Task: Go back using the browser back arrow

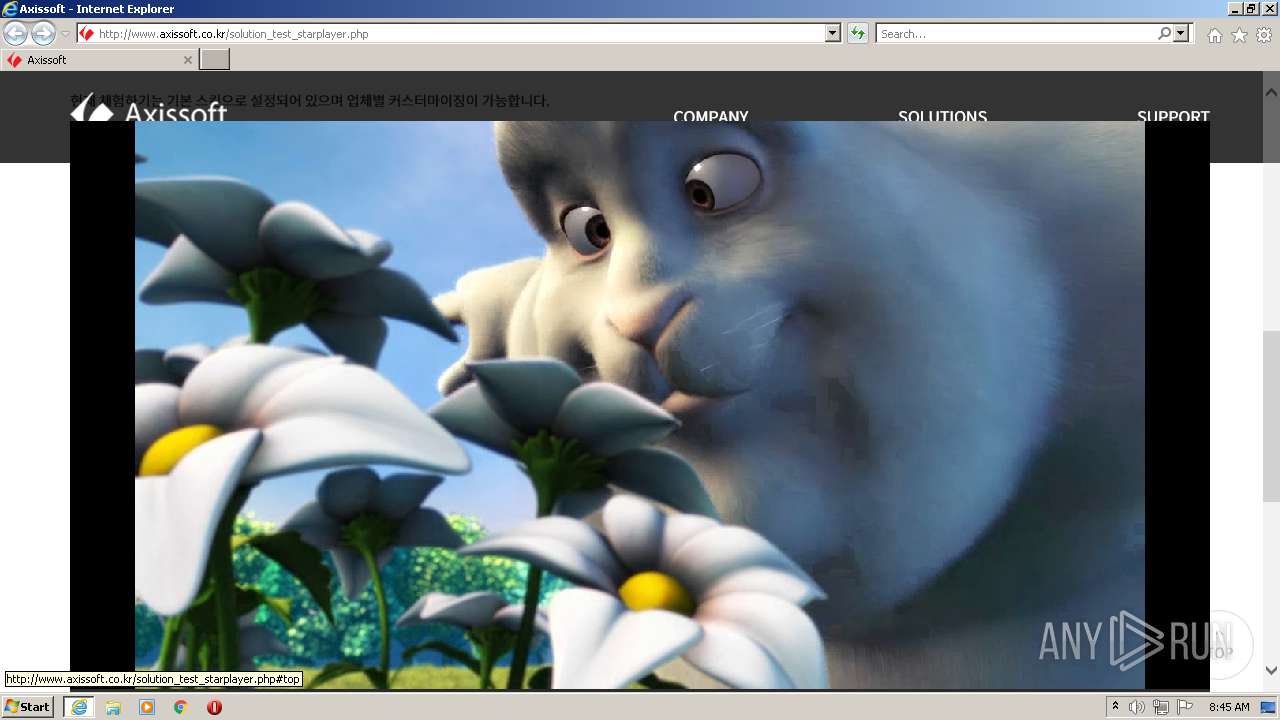Action: pos(15,34)
